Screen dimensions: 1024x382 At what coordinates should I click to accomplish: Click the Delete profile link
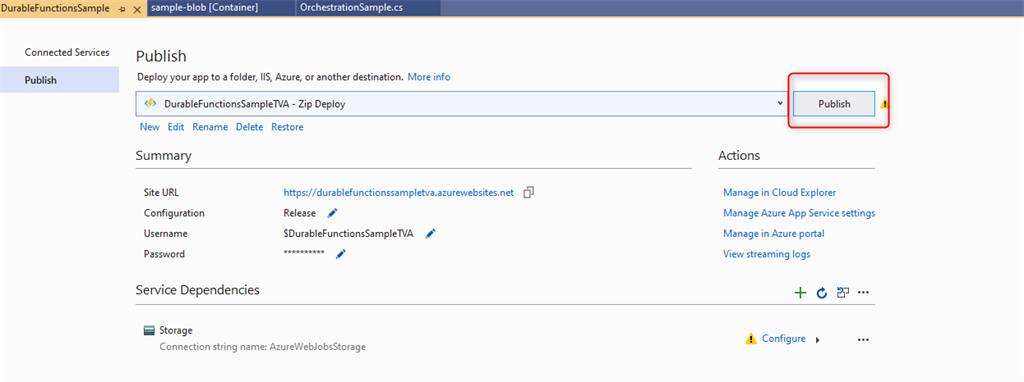click(249, 127)
